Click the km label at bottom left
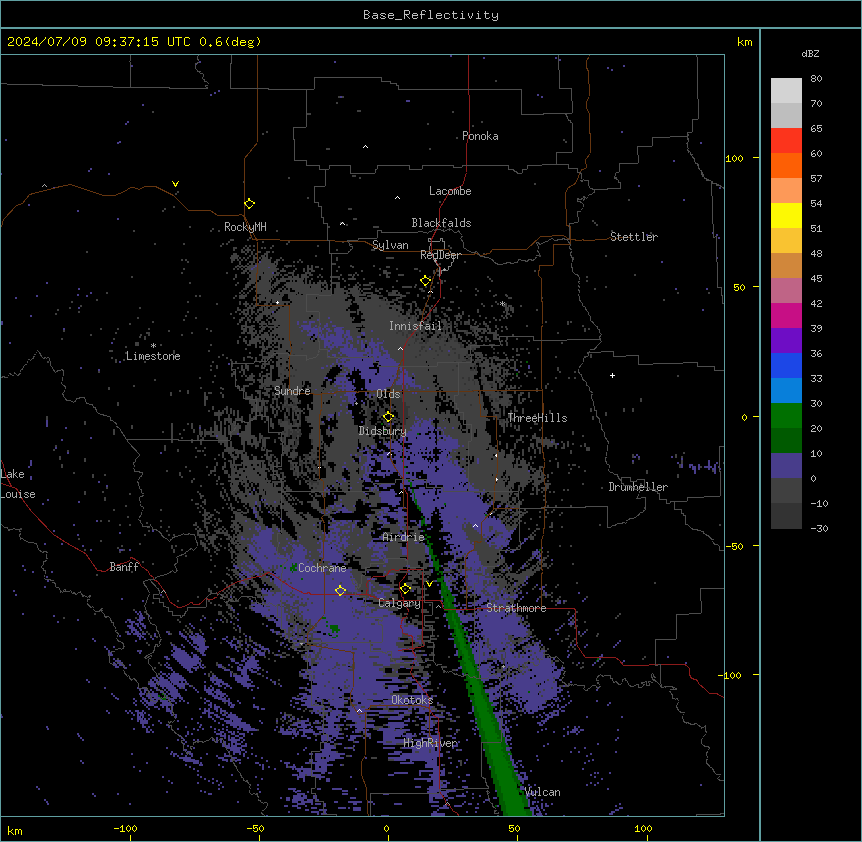 (15, 830)
